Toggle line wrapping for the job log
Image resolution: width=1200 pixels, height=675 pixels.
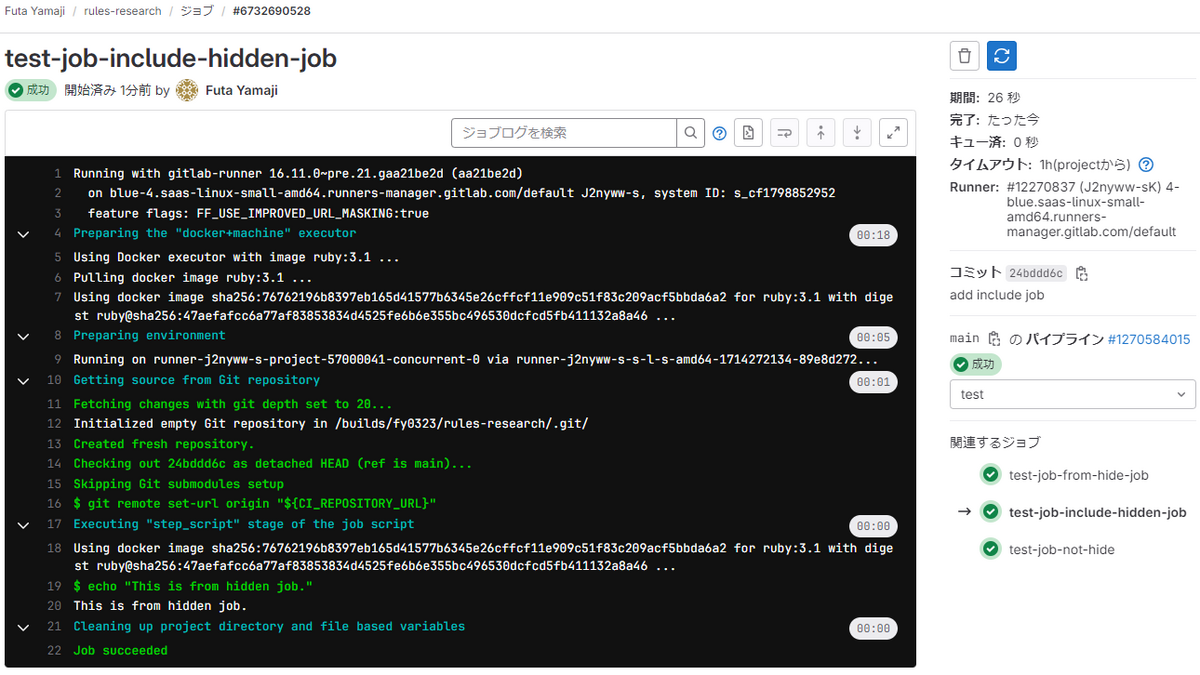pos(784,133)
